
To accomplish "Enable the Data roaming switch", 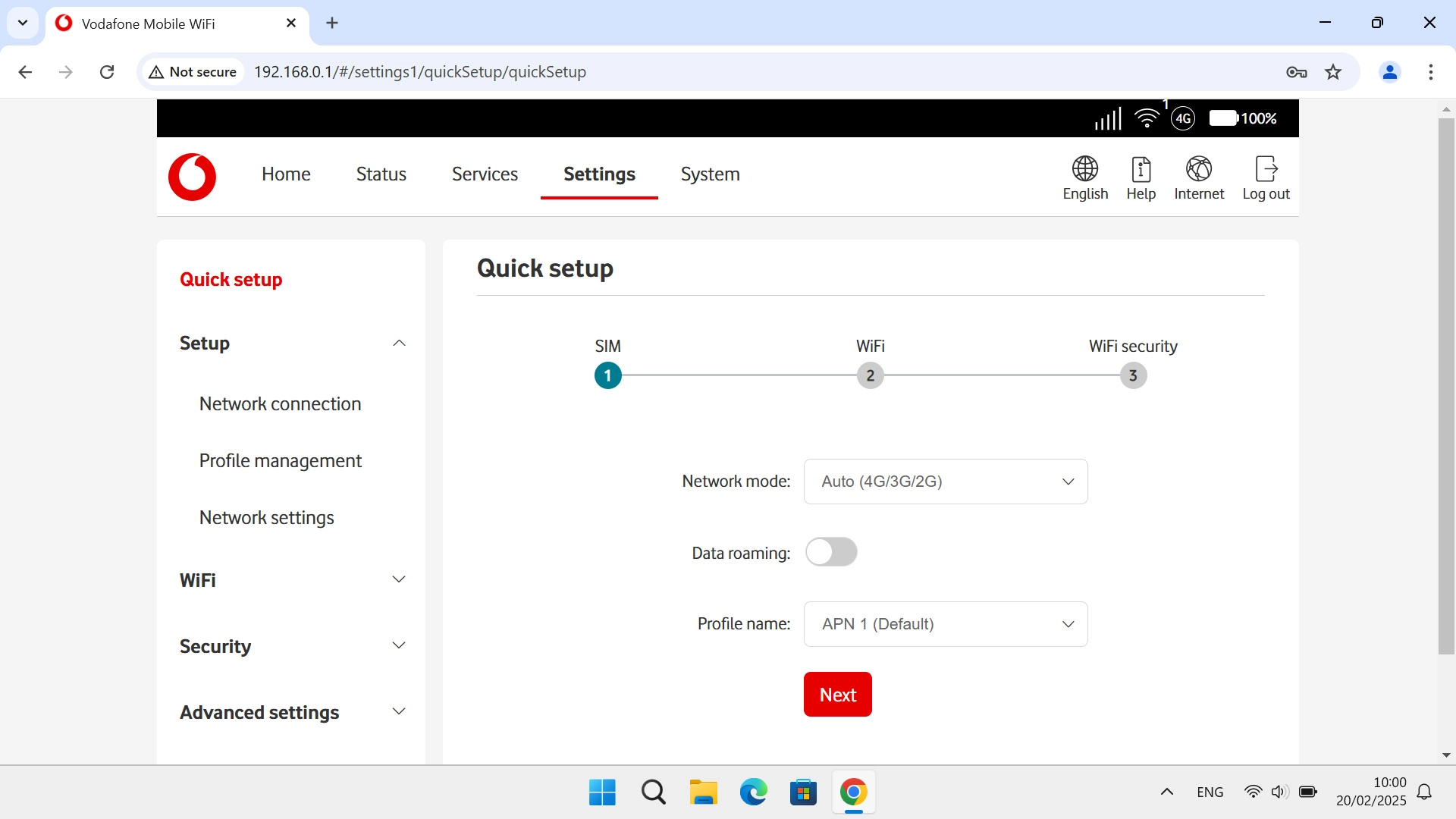I will pos(831,552).
